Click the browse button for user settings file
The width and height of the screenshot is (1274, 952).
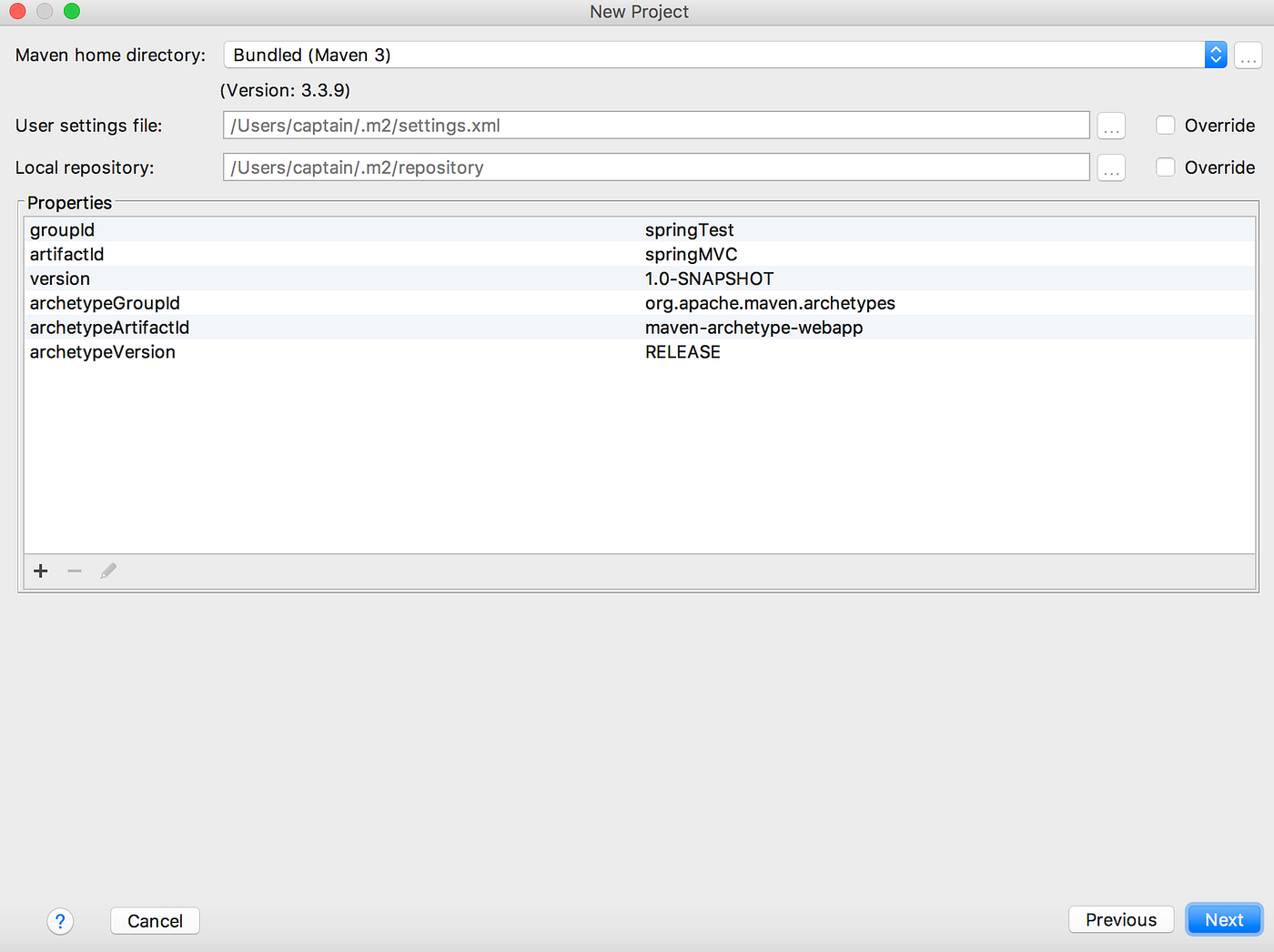pos(1111,125)
